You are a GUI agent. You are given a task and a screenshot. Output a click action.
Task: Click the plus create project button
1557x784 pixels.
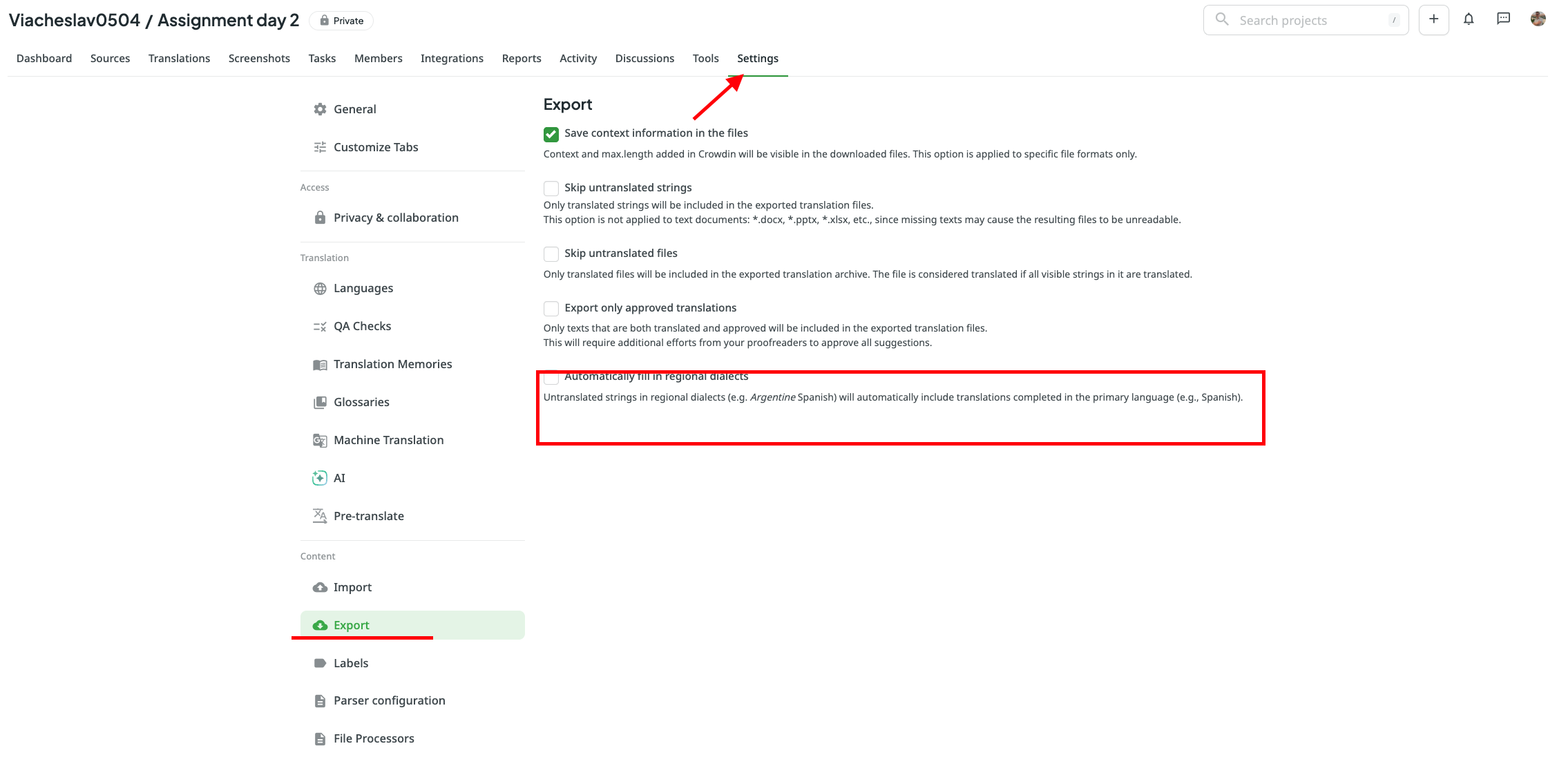pyautogui.click(x=1434, y=20)
